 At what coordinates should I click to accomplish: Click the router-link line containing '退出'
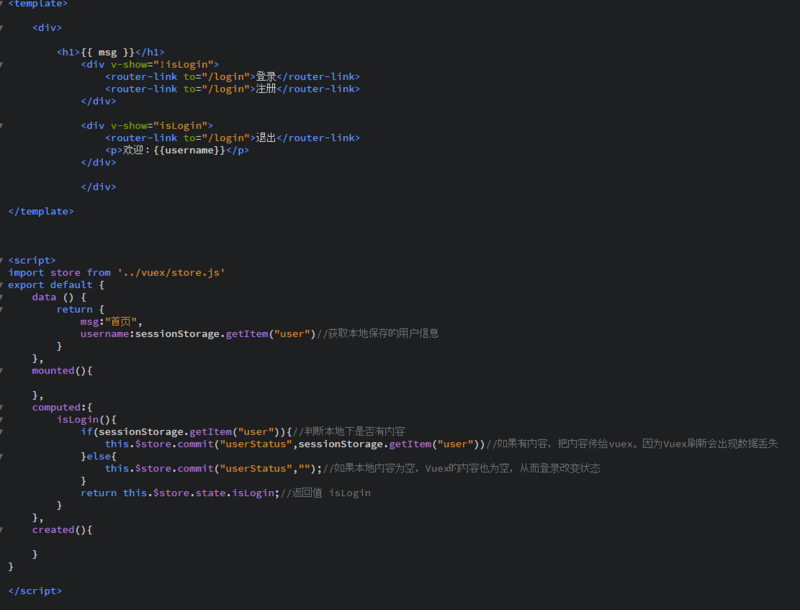[x=232, y=138]
